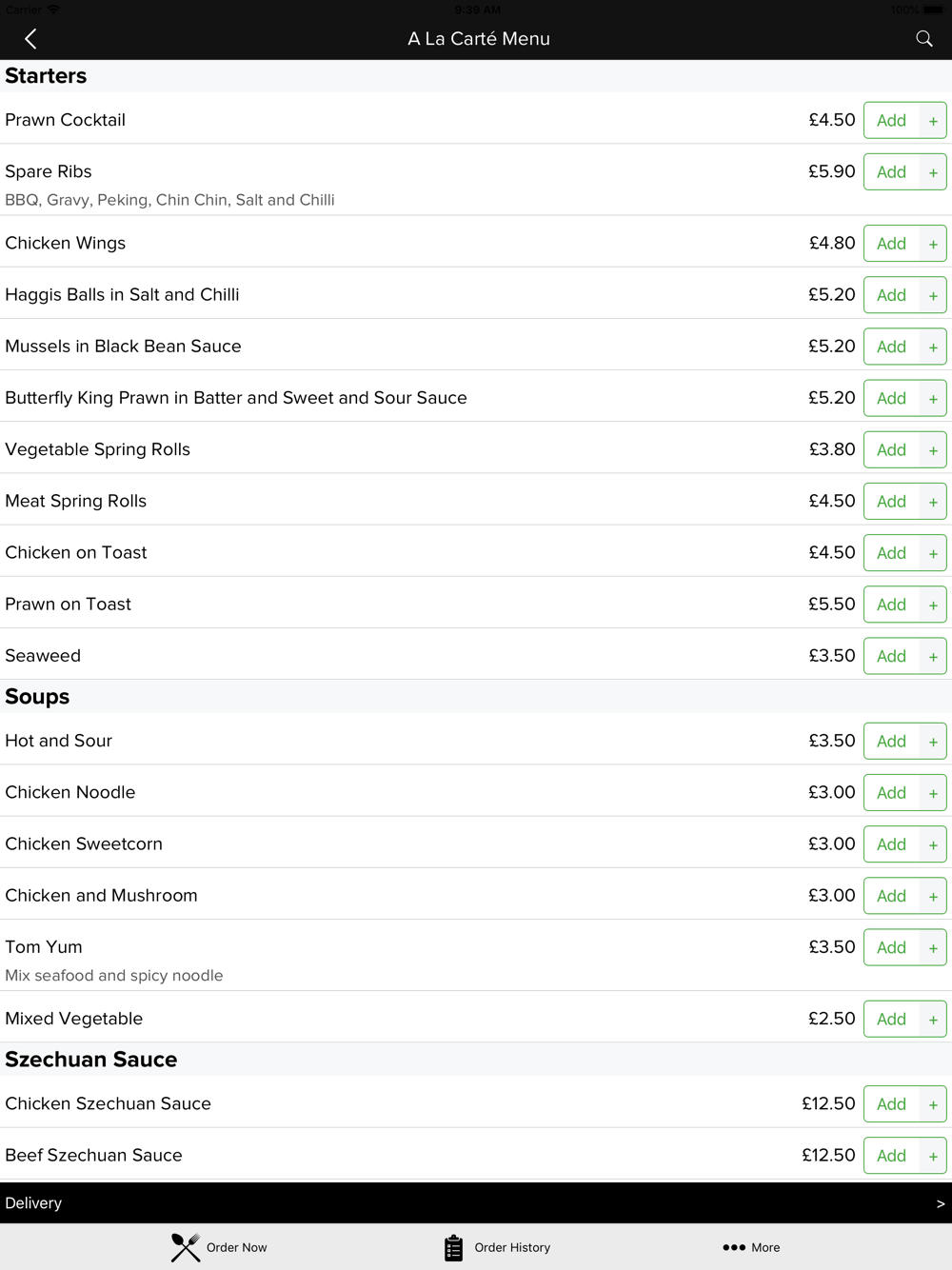
Task: Open the search magnifier icon
Action: [x=923, y=39]
